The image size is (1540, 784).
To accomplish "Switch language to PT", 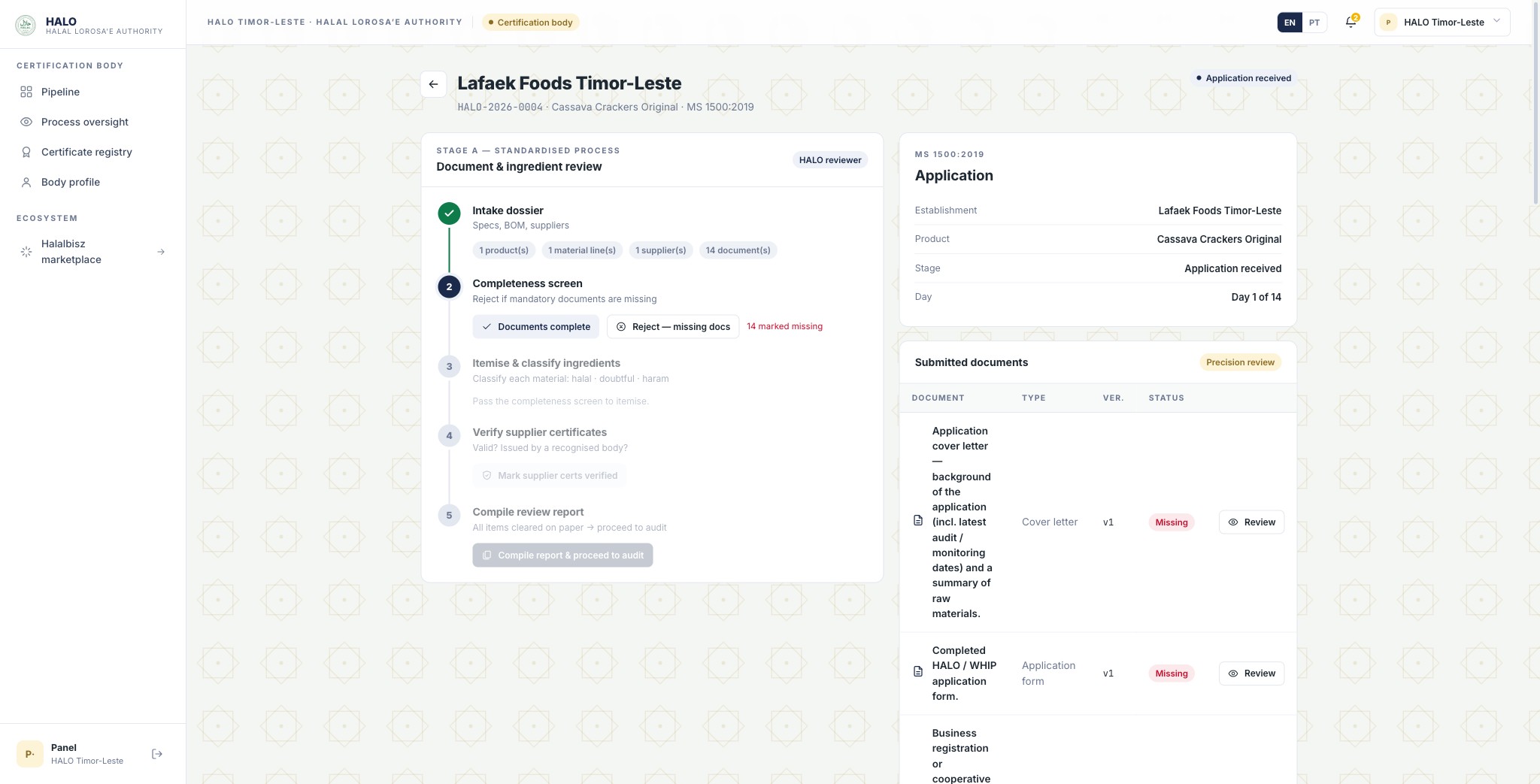I will click(x=1314, y=23).
